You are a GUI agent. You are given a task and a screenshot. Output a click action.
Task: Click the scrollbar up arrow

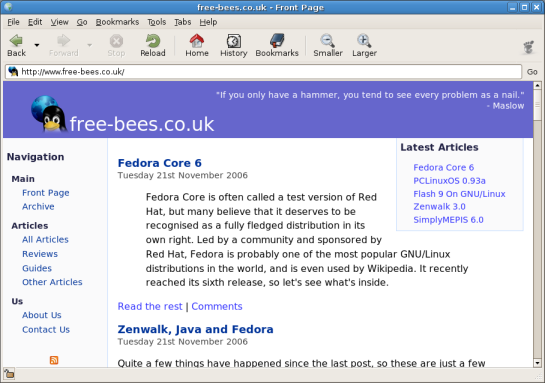537,85
